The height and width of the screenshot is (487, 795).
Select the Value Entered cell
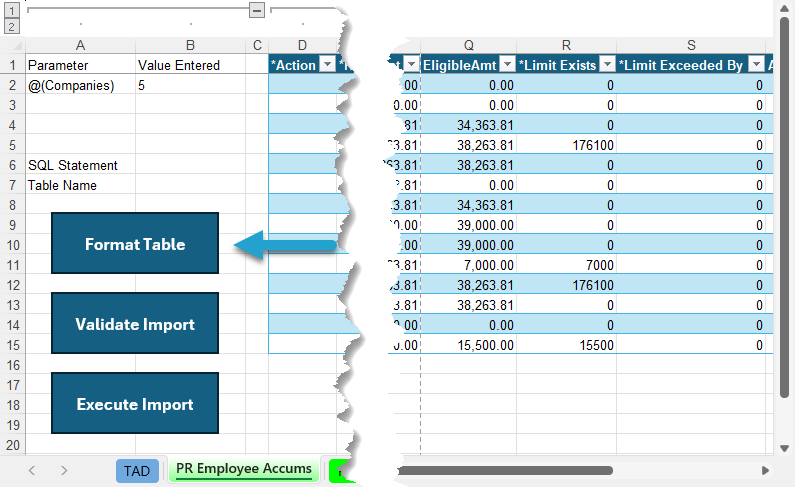(191, 65)
